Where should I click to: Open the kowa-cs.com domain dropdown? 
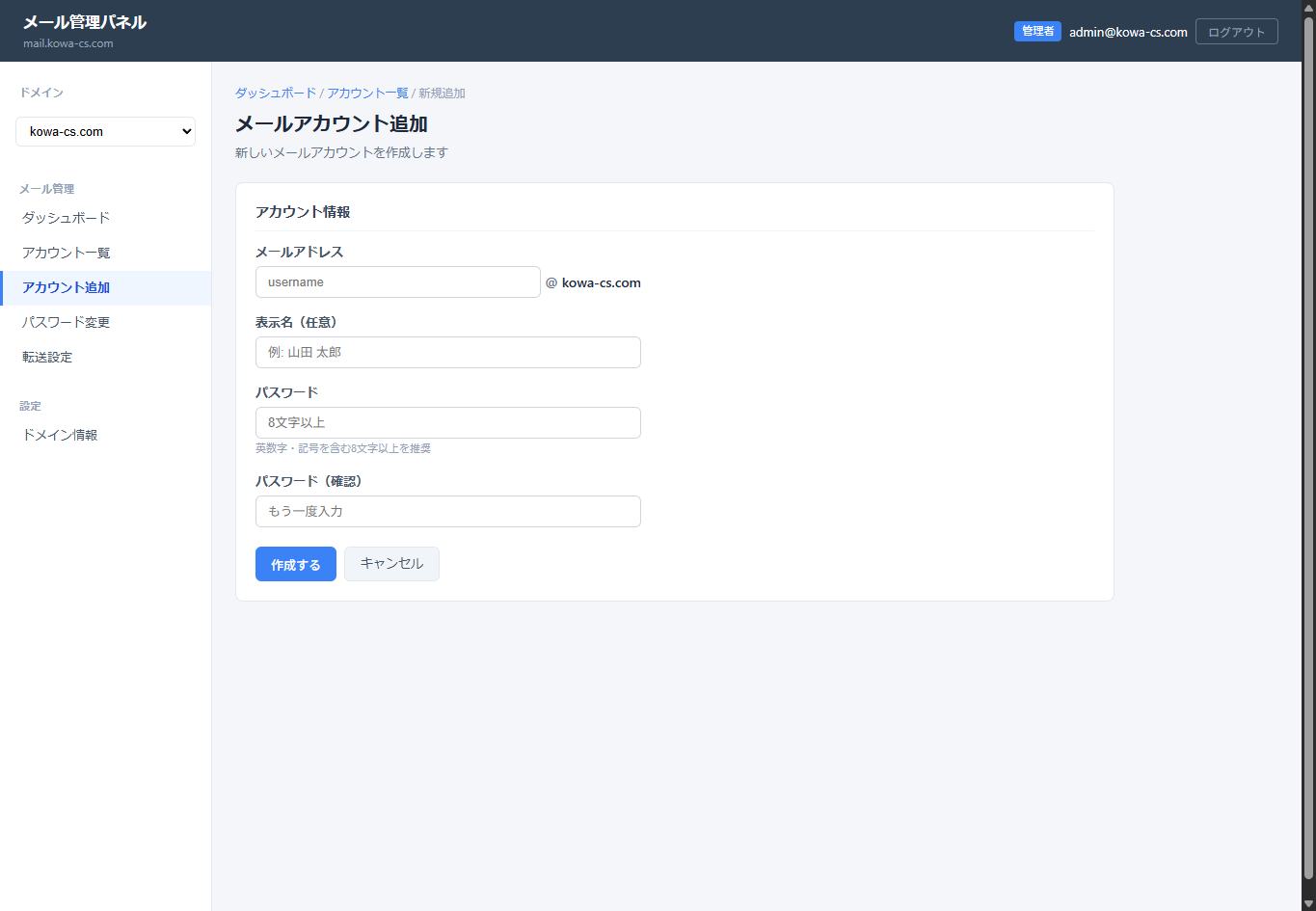pyautogui.click(x=105, y=132)
